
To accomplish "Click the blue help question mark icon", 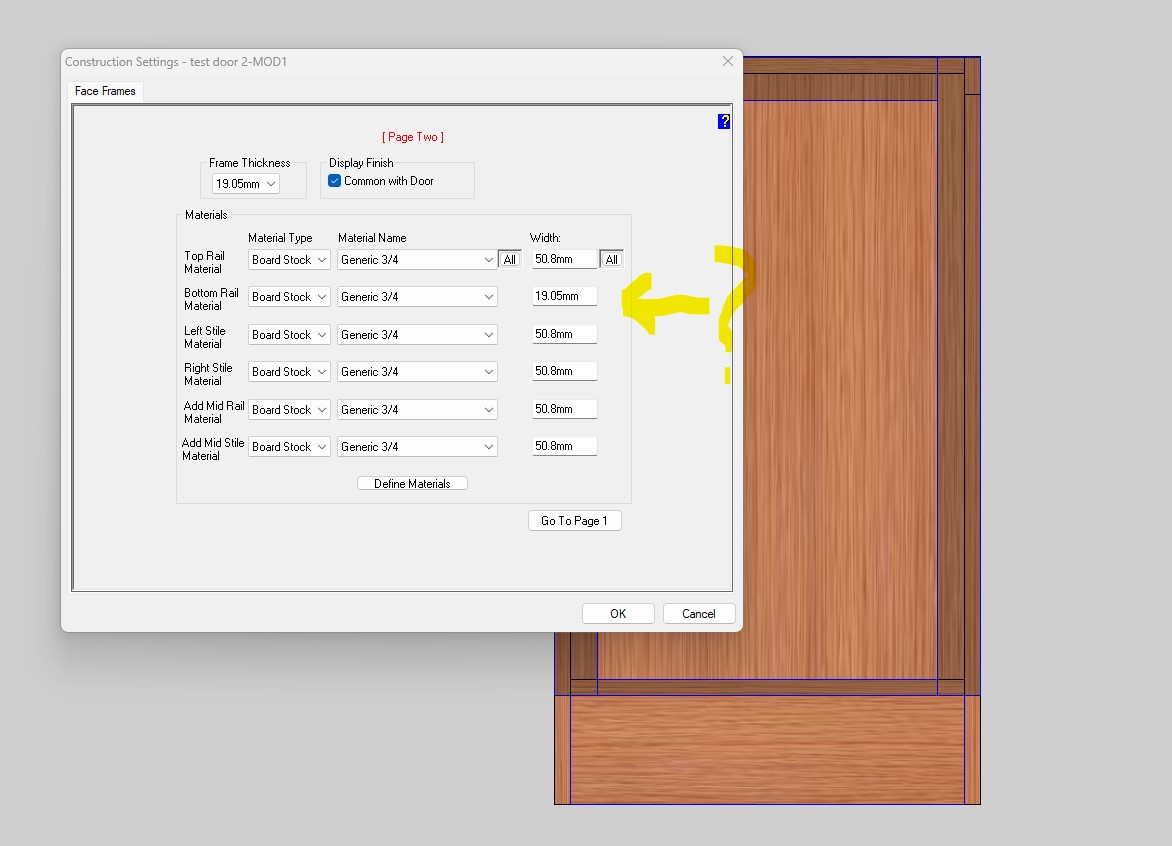I will (724, 121).
